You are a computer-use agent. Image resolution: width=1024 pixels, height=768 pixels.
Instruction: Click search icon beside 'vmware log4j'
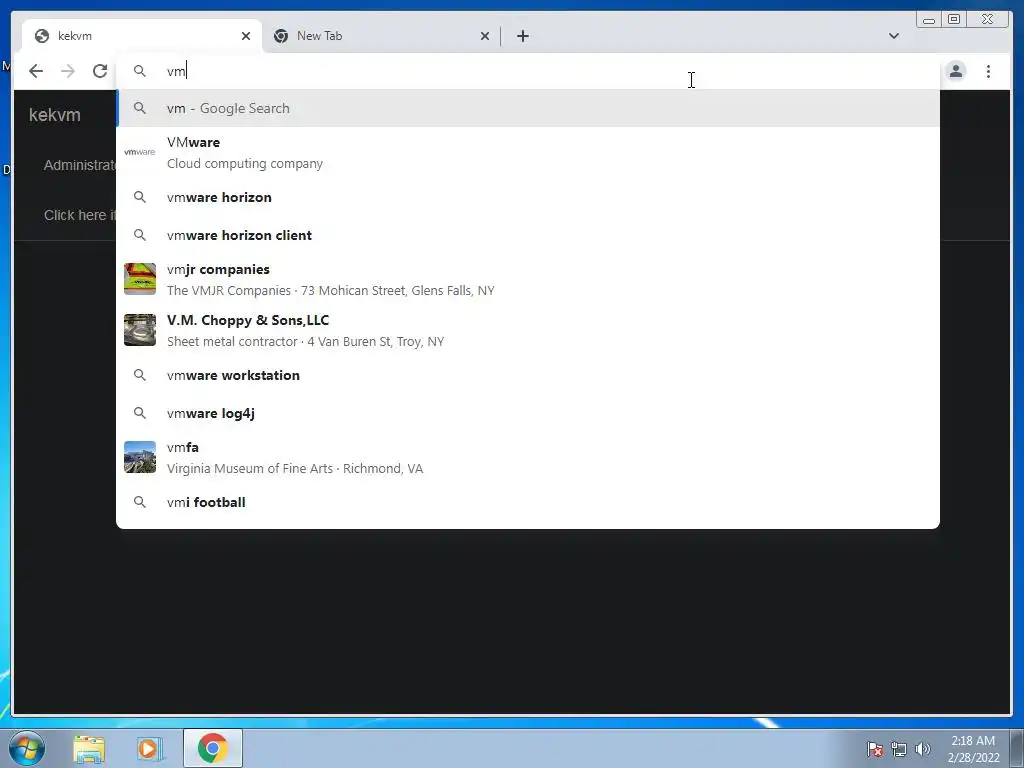140,413
